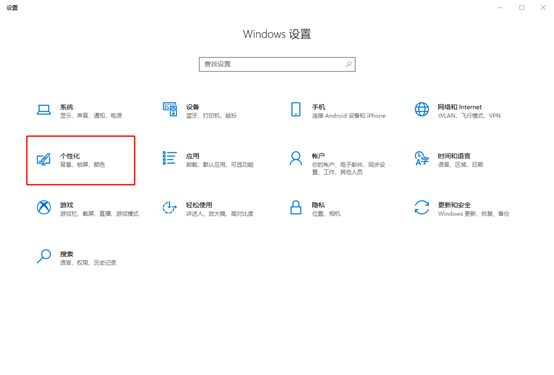Screen dimensions: 554x375
Task: Open the 设备 (Devices) keyboard icon
Action: pyautogui.click(x=170, y=109)
